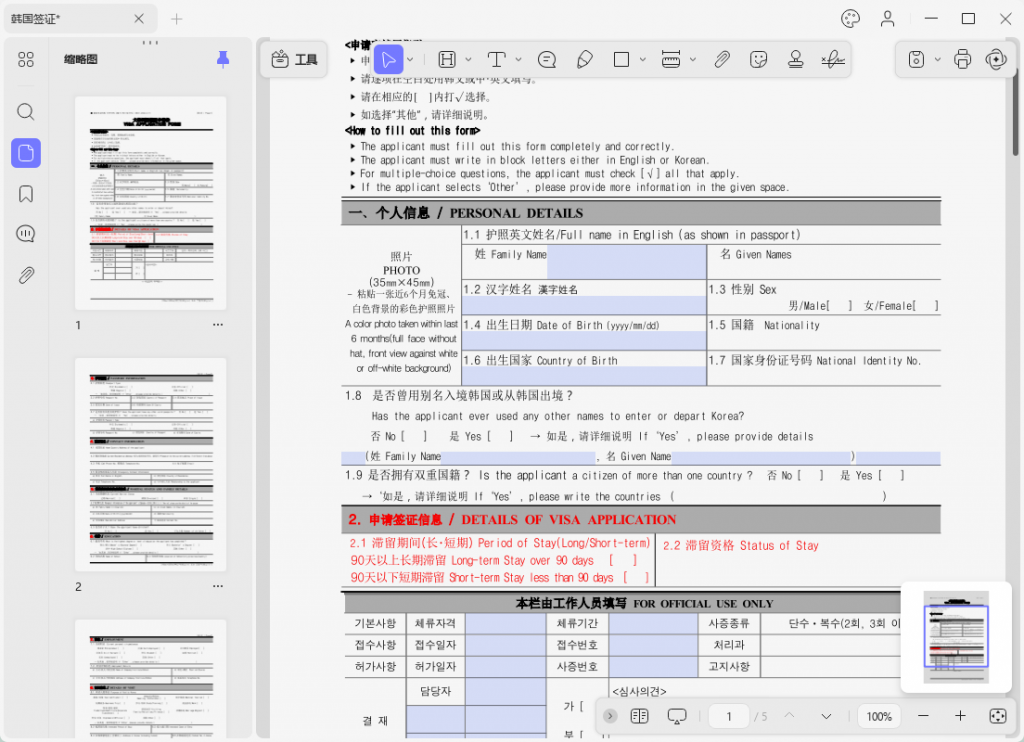The height and width of the screenshot is (742, 1024).
Task: Open the bookmarks panel
Action: click(25, 194)
